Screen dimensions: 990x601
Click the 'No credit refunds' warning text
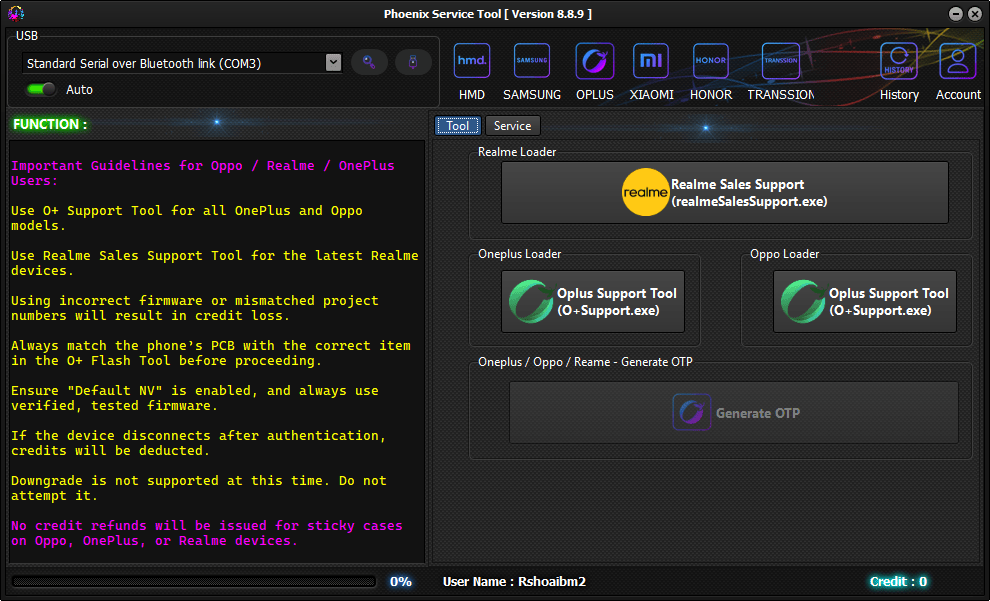(206, 533)
